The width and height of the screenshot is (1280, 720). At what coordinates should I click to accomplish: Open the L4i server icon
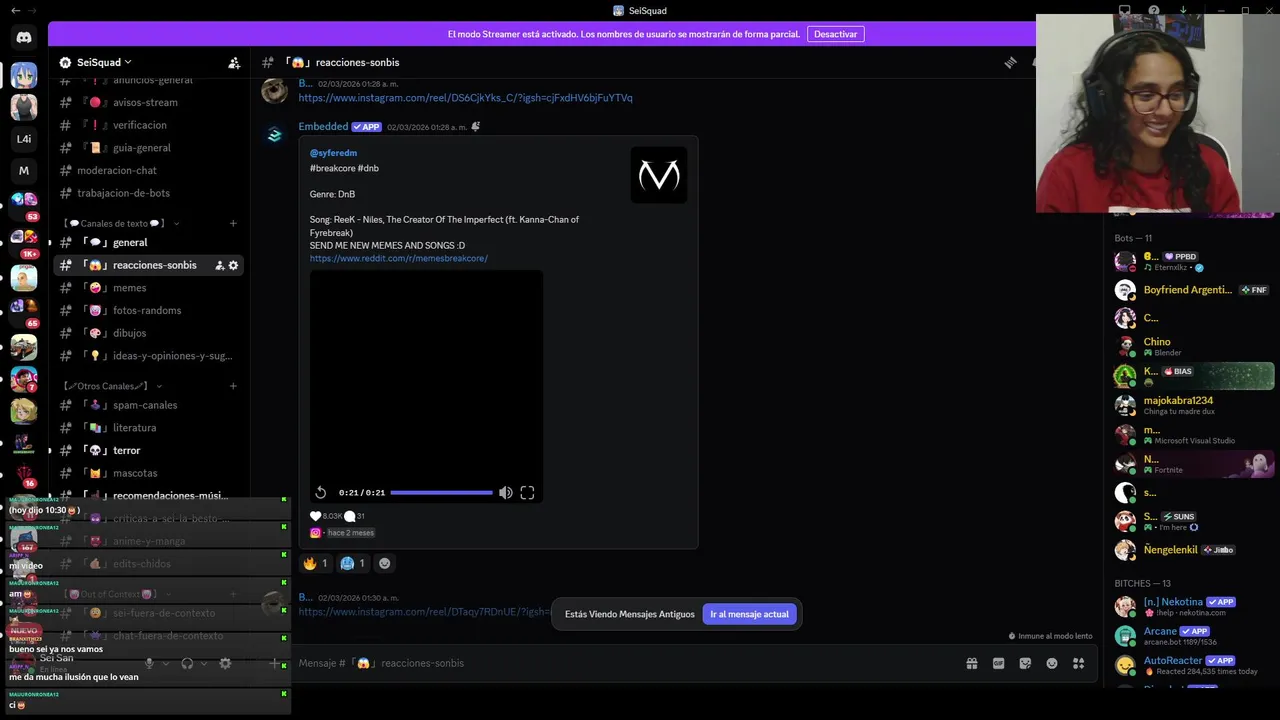coord(24,139)
